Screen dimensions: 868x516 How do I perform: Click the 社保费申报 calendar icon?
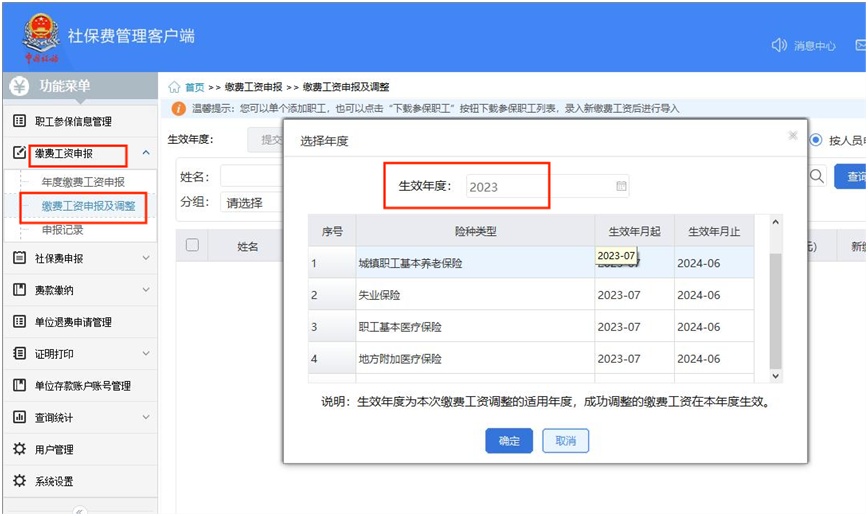pos(19,257)
